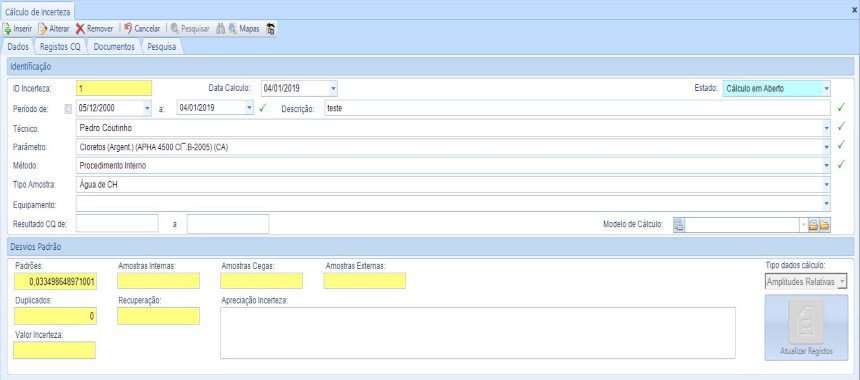The width and height of the screenshot is (860, 380).
Task: Click the Identificação section header
Action: [430, 67]
